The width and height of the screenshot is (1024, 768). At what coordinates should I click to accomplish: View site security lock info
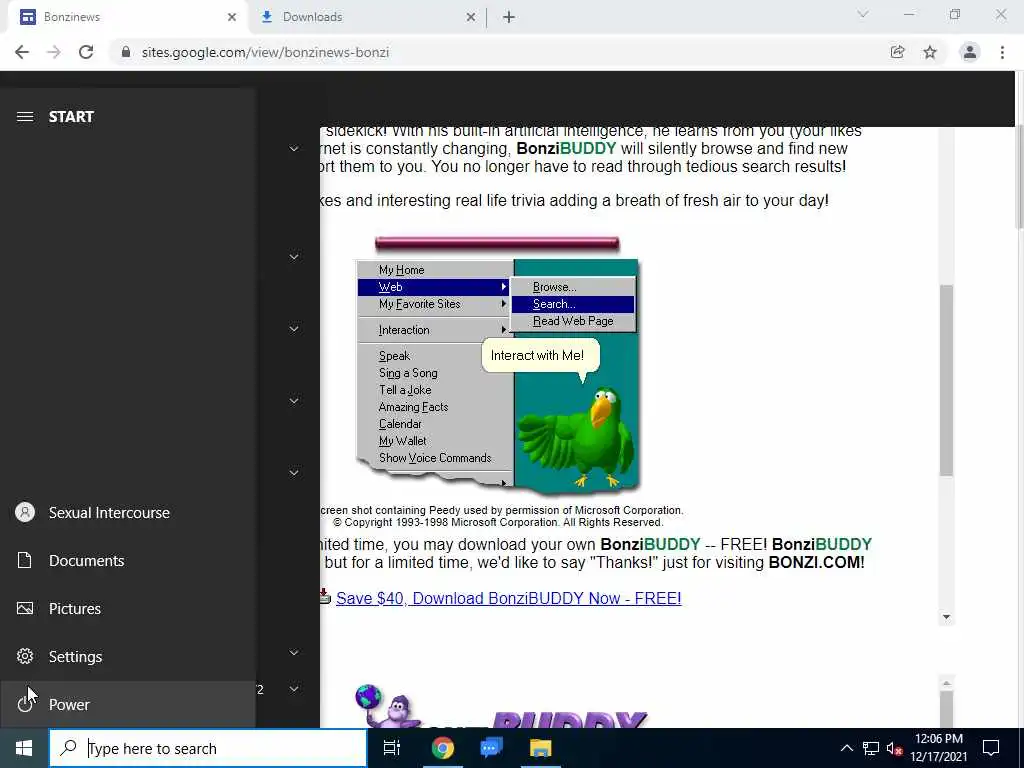(x=126, y=52)
